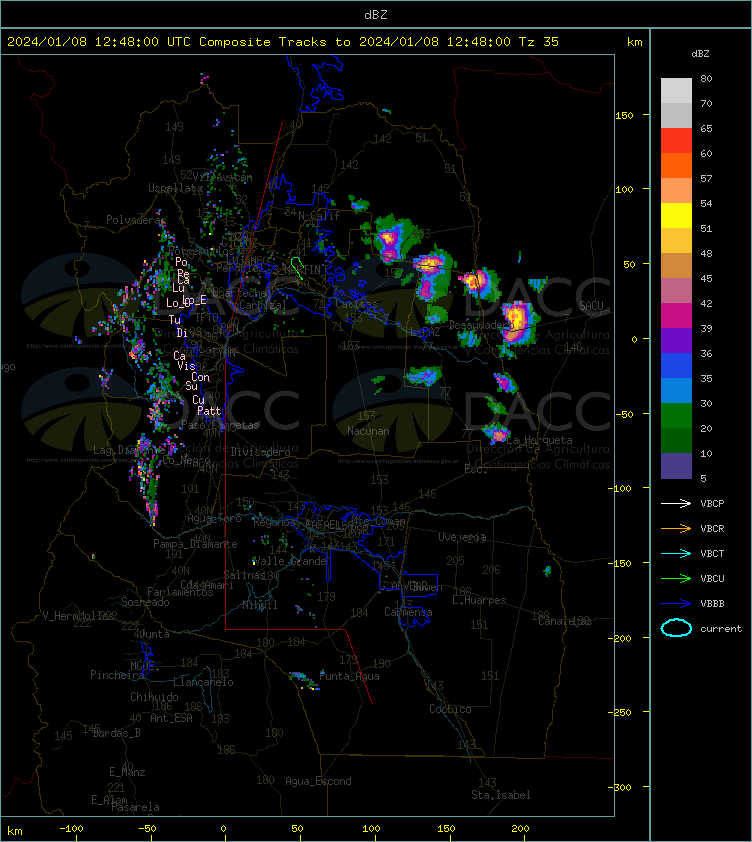Click the 'N_Calif' place label
This screenshot has width=752, height=842.
[x=319, y=216]
